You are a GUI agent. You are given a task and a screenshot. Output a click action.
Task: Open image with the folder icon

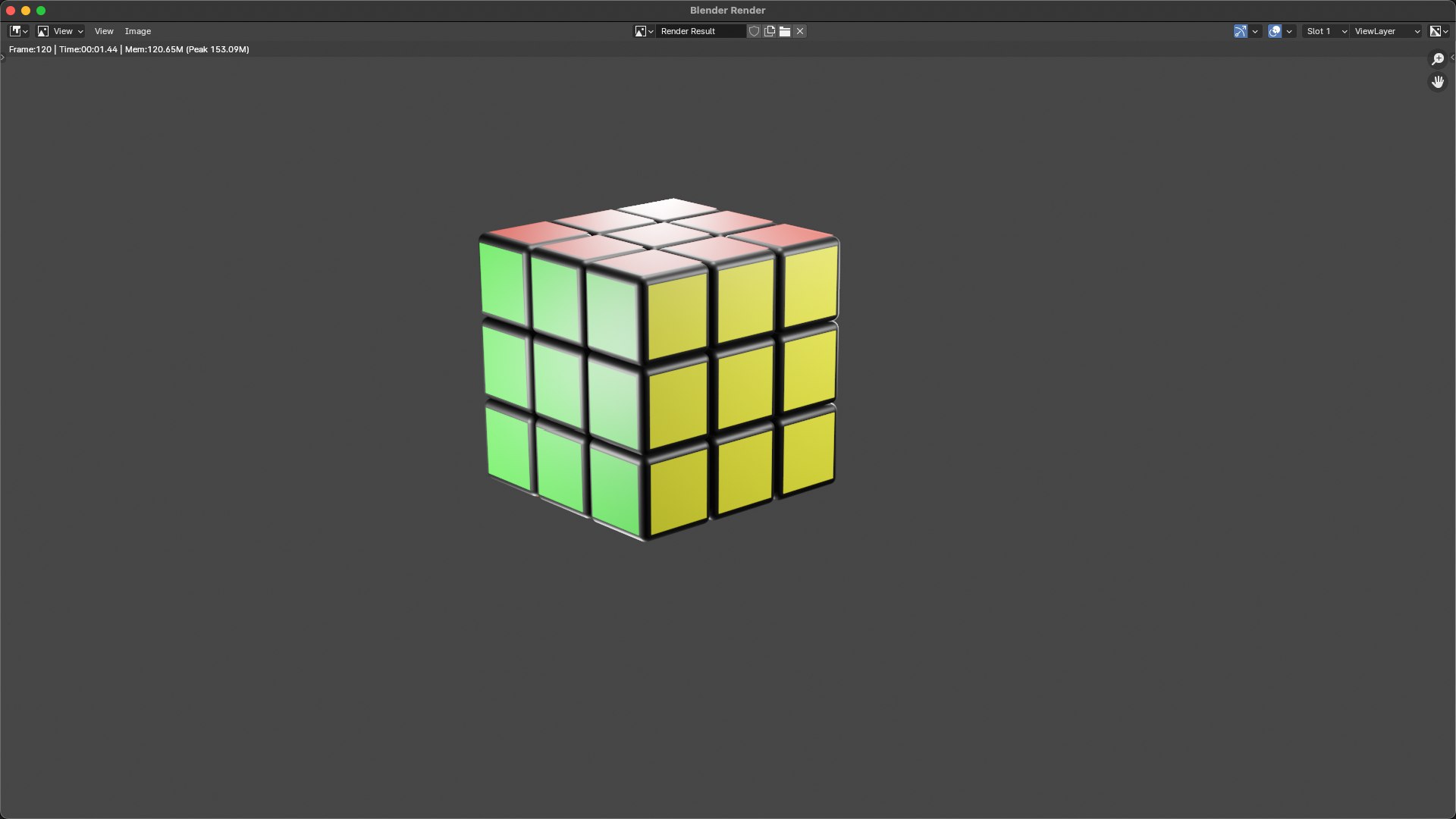click(x=785, y=31)
